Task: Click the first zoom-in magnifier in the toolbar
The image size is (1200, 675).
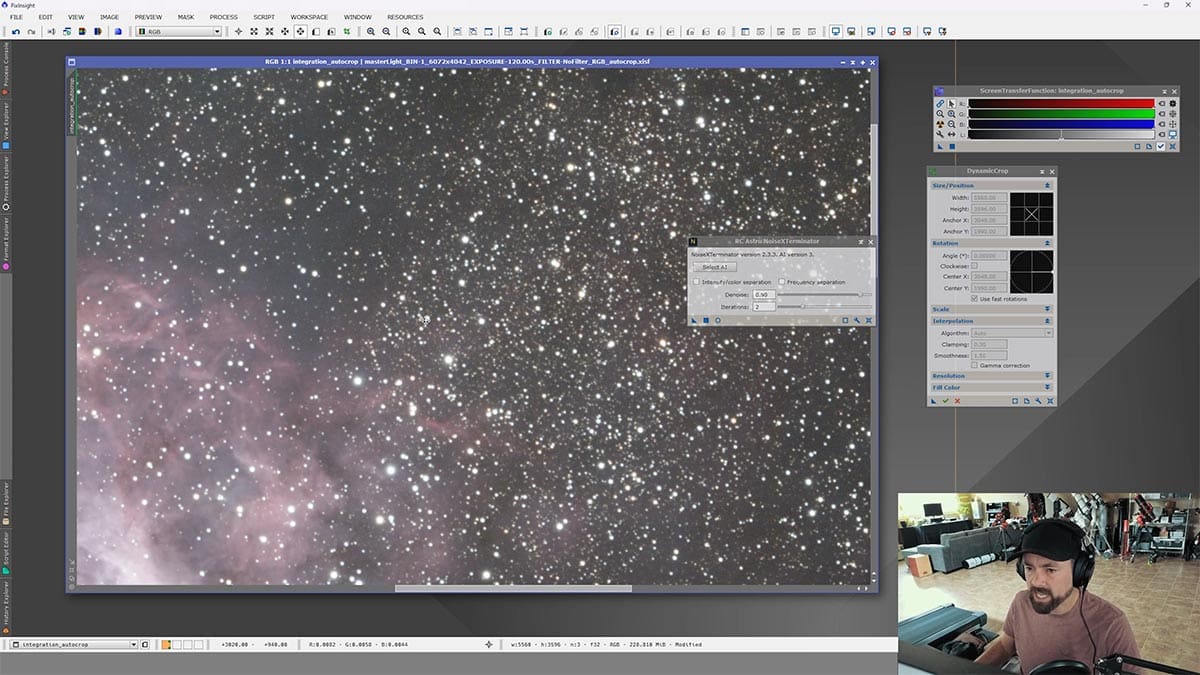Action: click(x=370, y=32)
